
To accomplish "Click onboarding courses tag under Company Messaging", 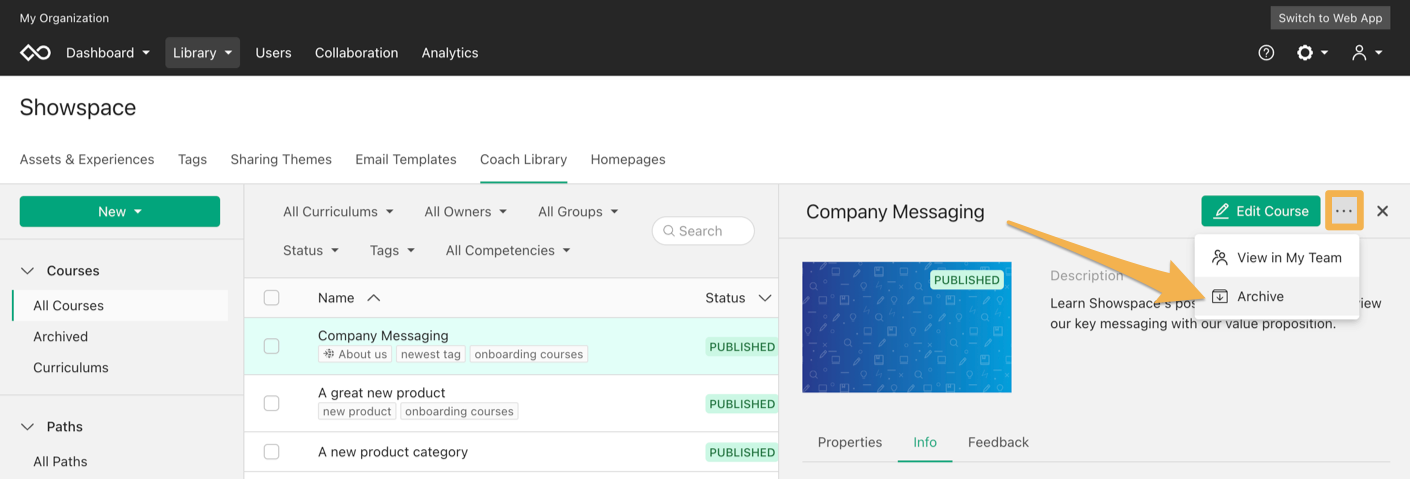I will coord(529,354).
